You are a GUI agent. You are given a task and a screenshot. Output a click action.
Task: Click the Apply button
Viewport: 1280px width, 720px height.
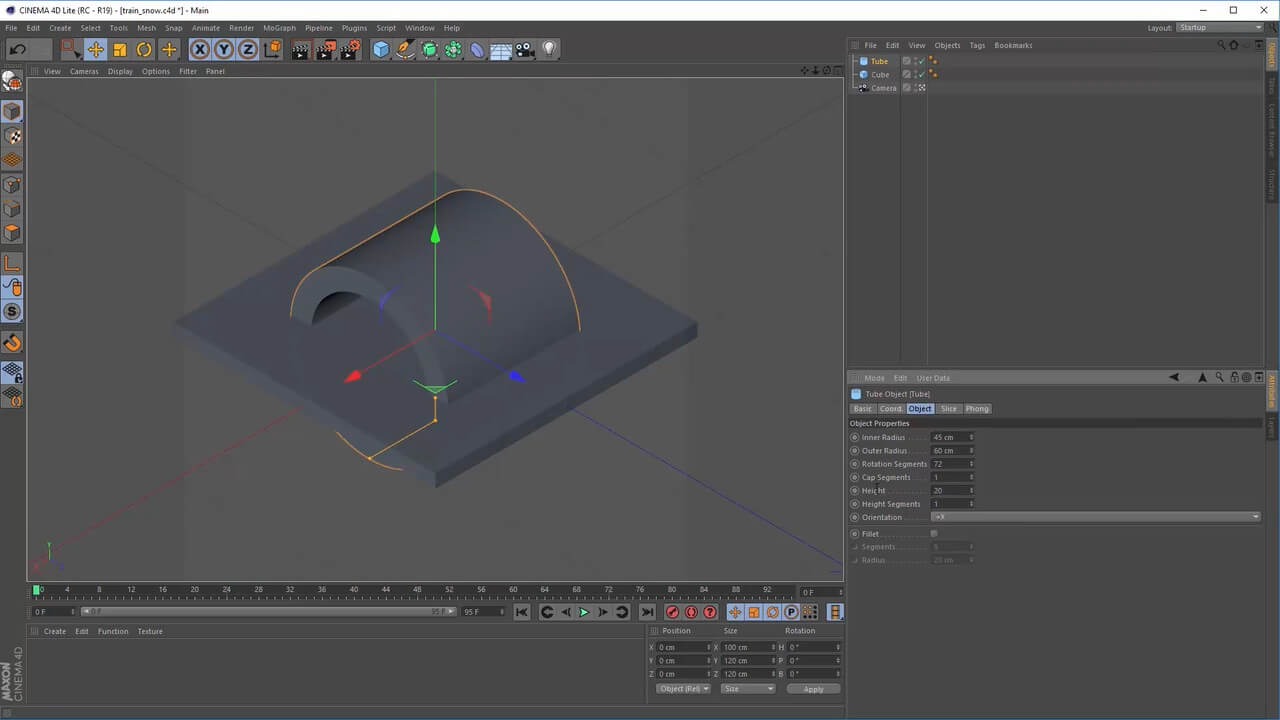[813, 689]
